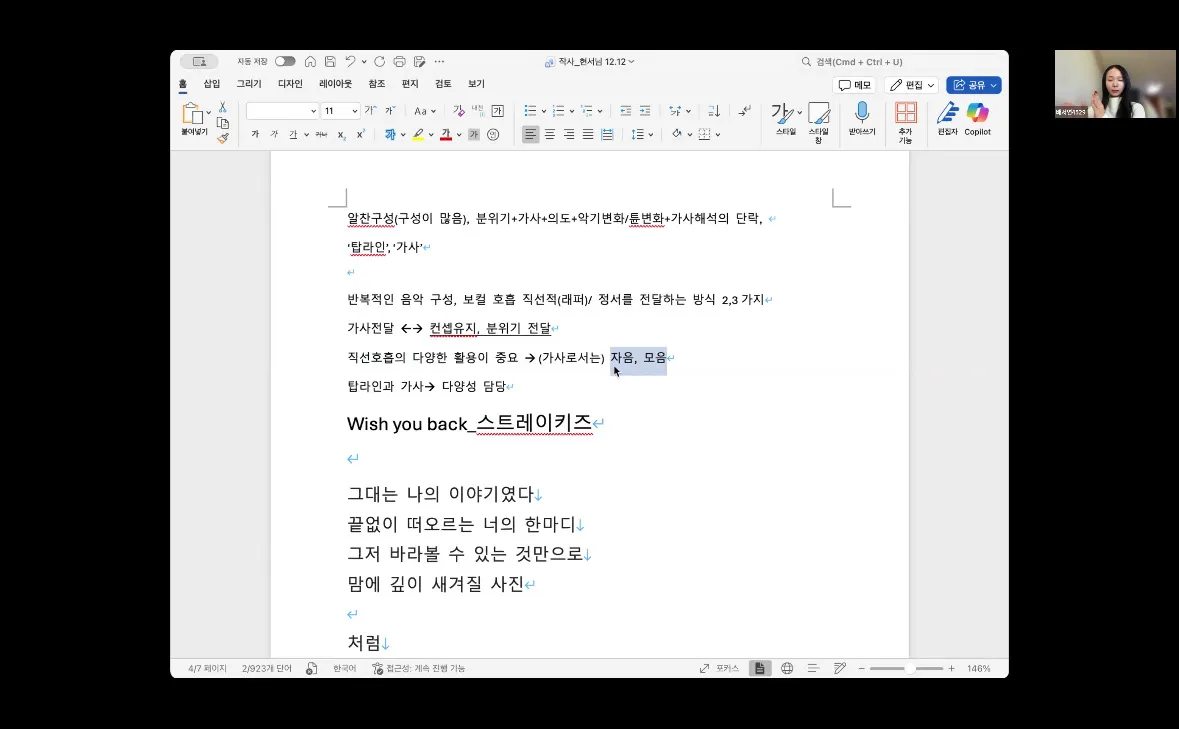Switch to the 삽입 ribbon tab
This screenshot has width=1179, height=729.
212,84
